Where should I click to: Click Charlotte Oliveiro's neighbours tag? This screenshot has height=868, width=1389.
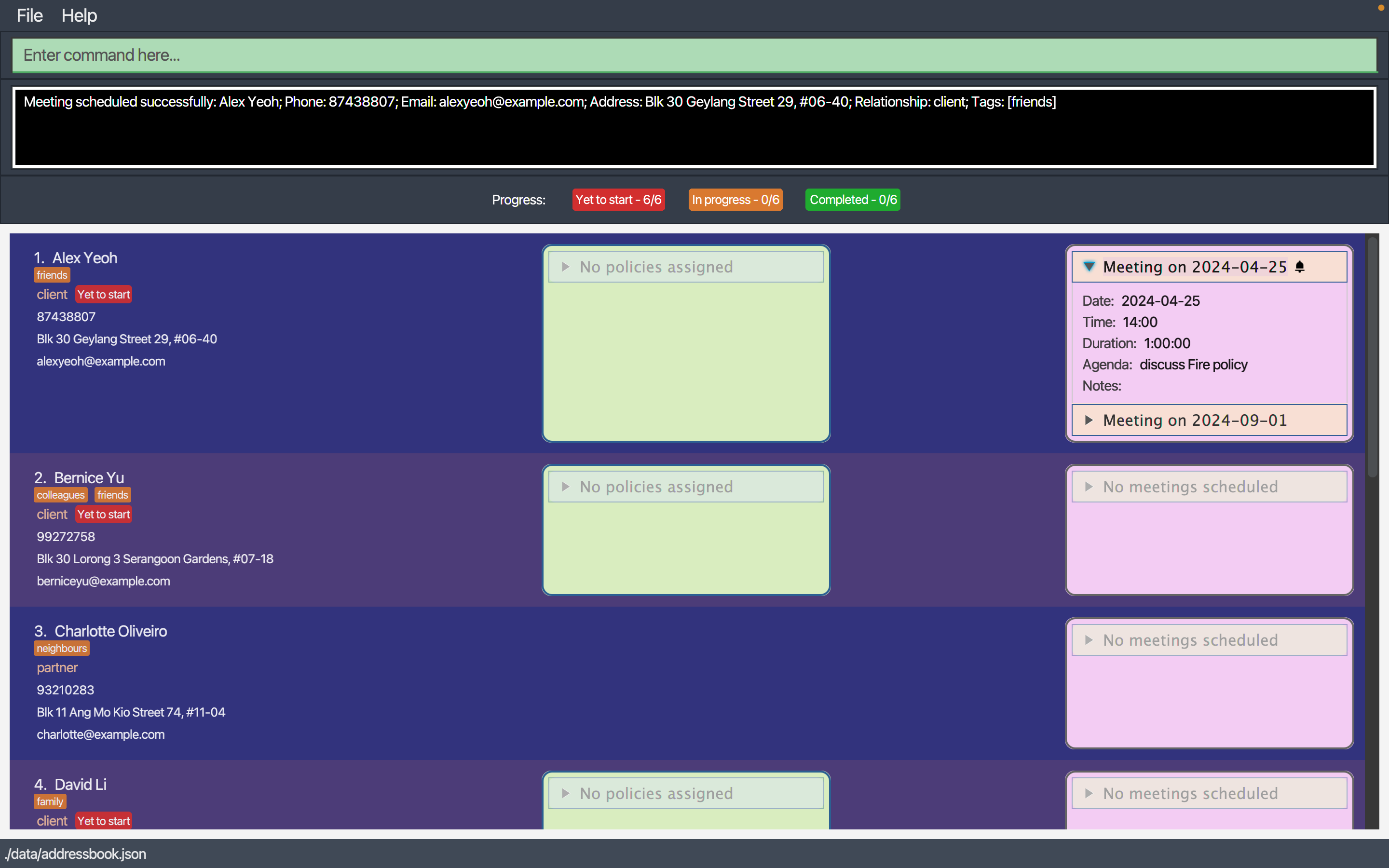click(x=61, y=648)
